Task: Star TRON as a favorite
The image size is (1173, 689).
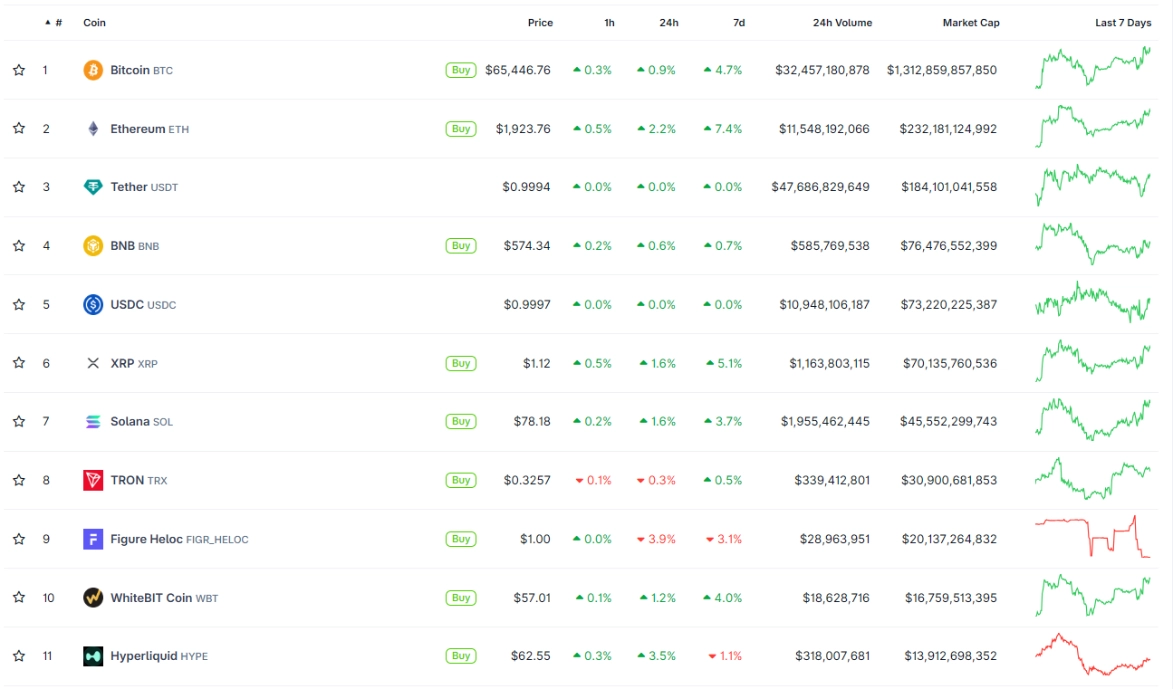Action: [x=19, y=480]
